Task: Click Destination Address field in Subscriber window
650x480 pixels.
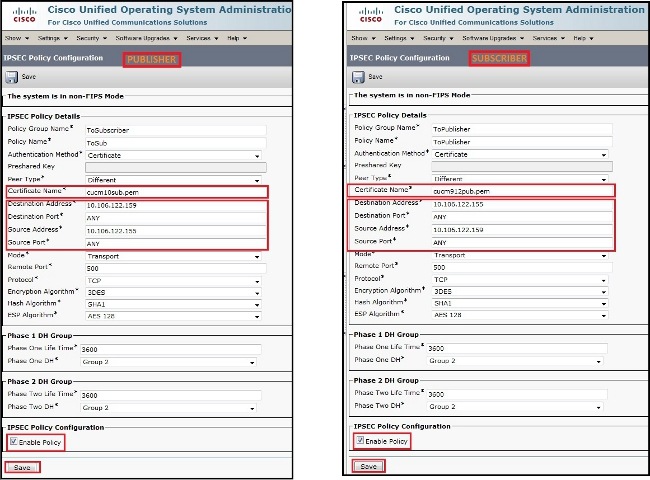Action: [522, 204]
